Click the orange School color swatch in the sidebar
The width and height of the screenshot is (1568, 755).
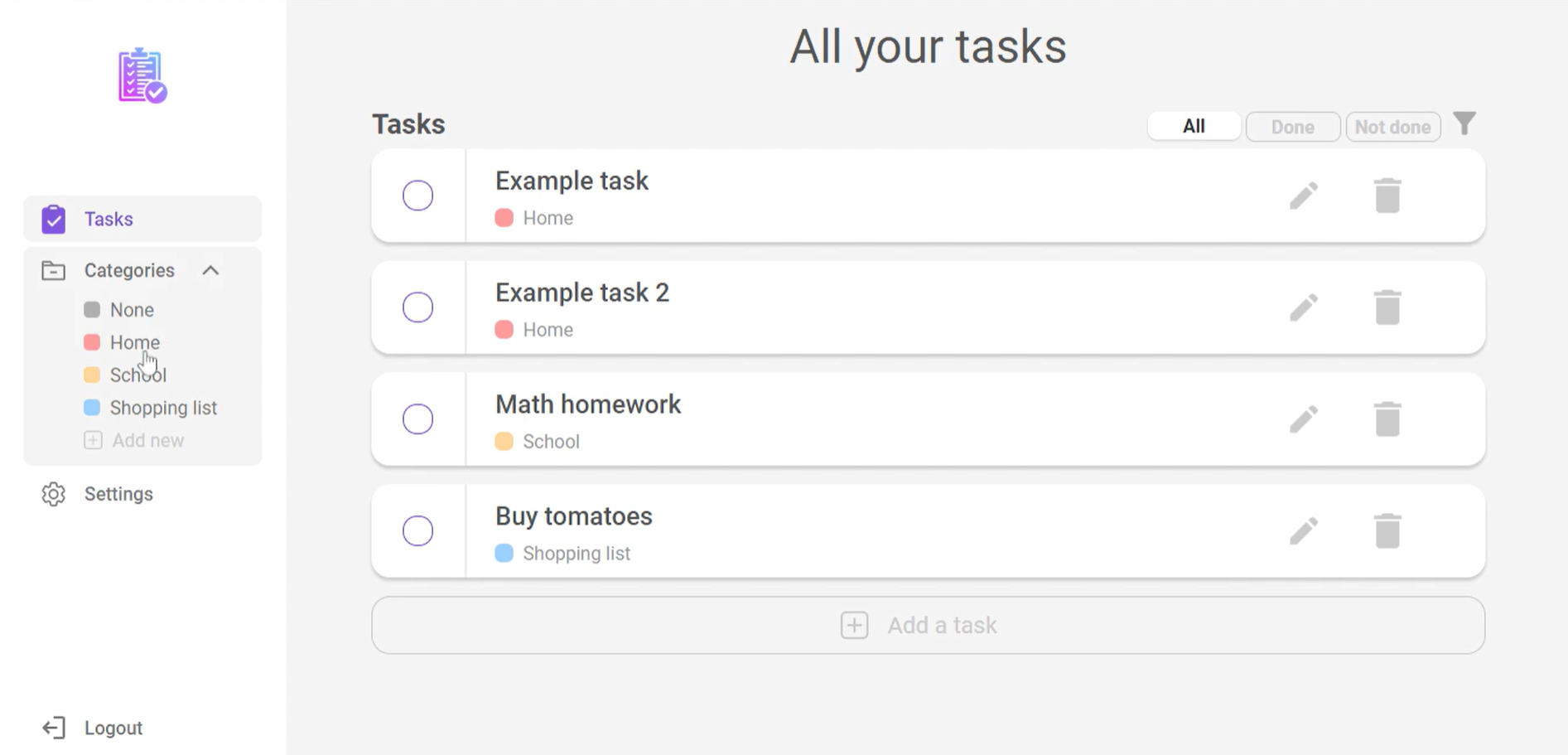click(x=92, y=375)
